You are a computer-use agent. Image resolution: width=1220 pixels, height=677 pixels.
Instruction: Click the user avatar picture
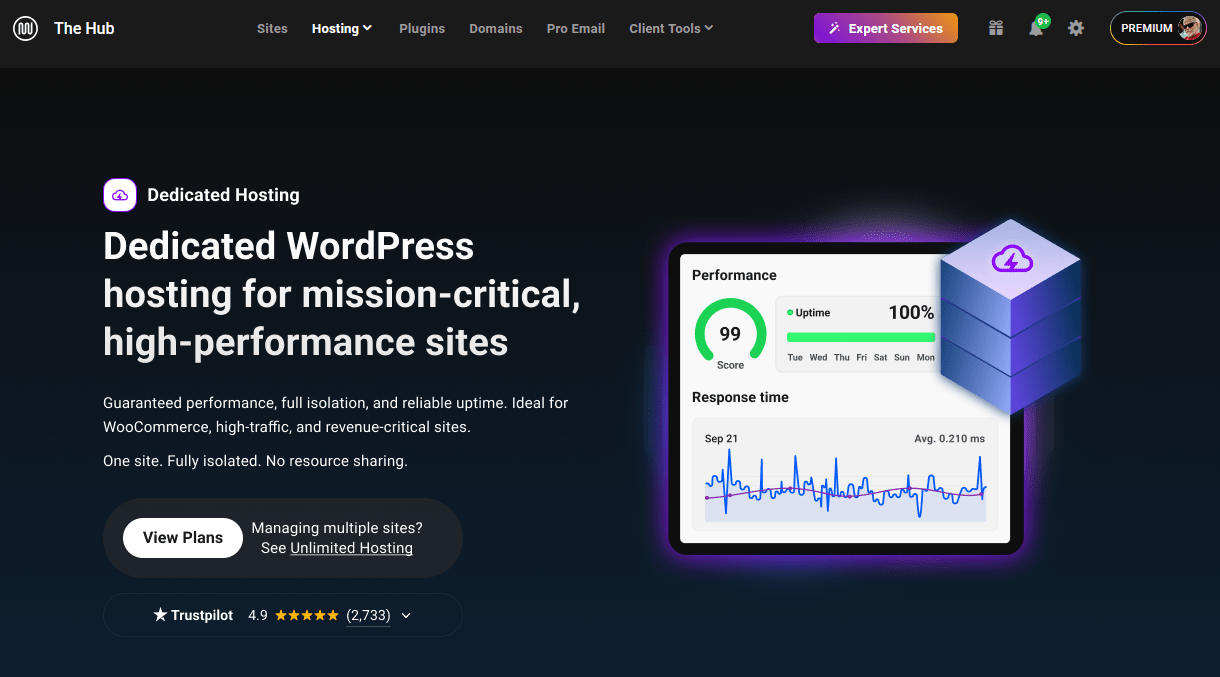(1190, 28)
